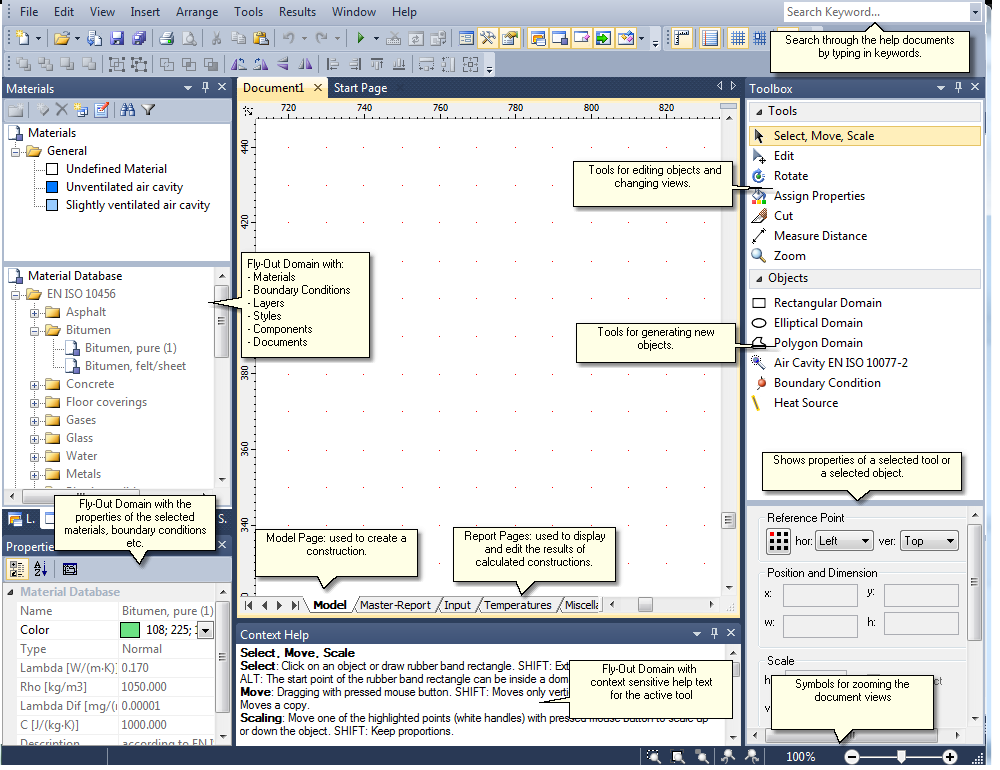This screenshot has height=770, width=1000.
Task: Switch to the Start Page tab
Action: (x=360, y=88)
